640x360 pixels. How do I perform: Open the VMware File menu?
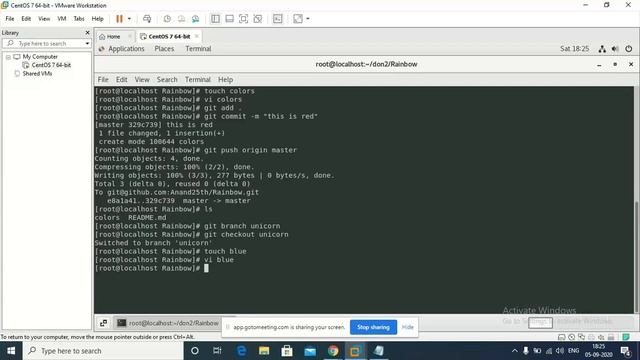pyautogui.click(x=10, y=19)
